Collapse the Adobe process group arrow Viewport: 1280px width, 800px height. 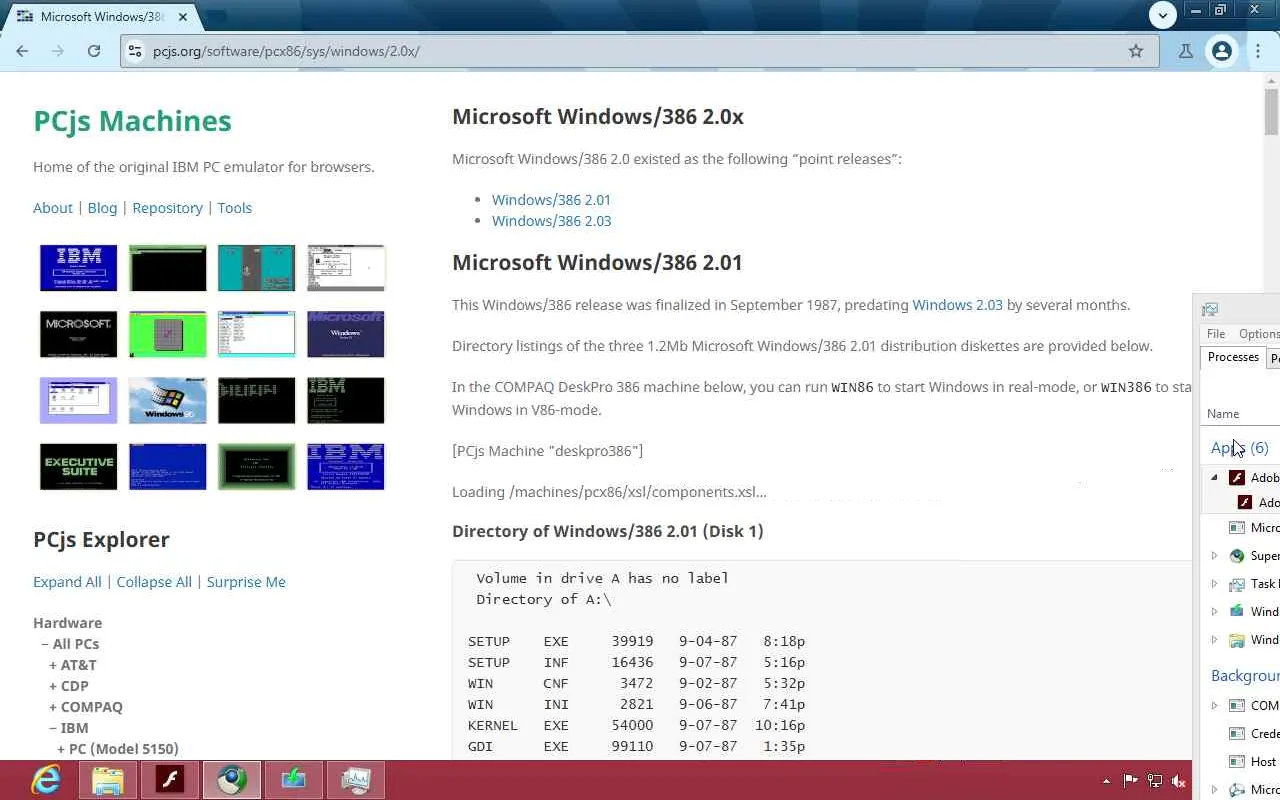[x=1215, y=478]
